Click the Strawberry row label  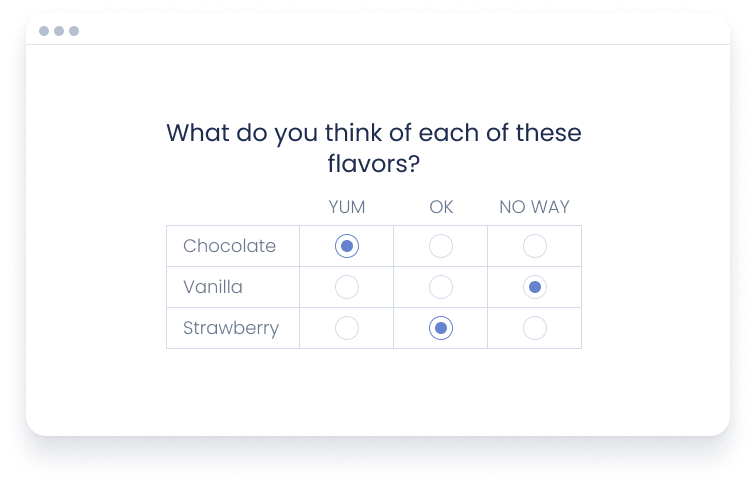click(231, 328)
